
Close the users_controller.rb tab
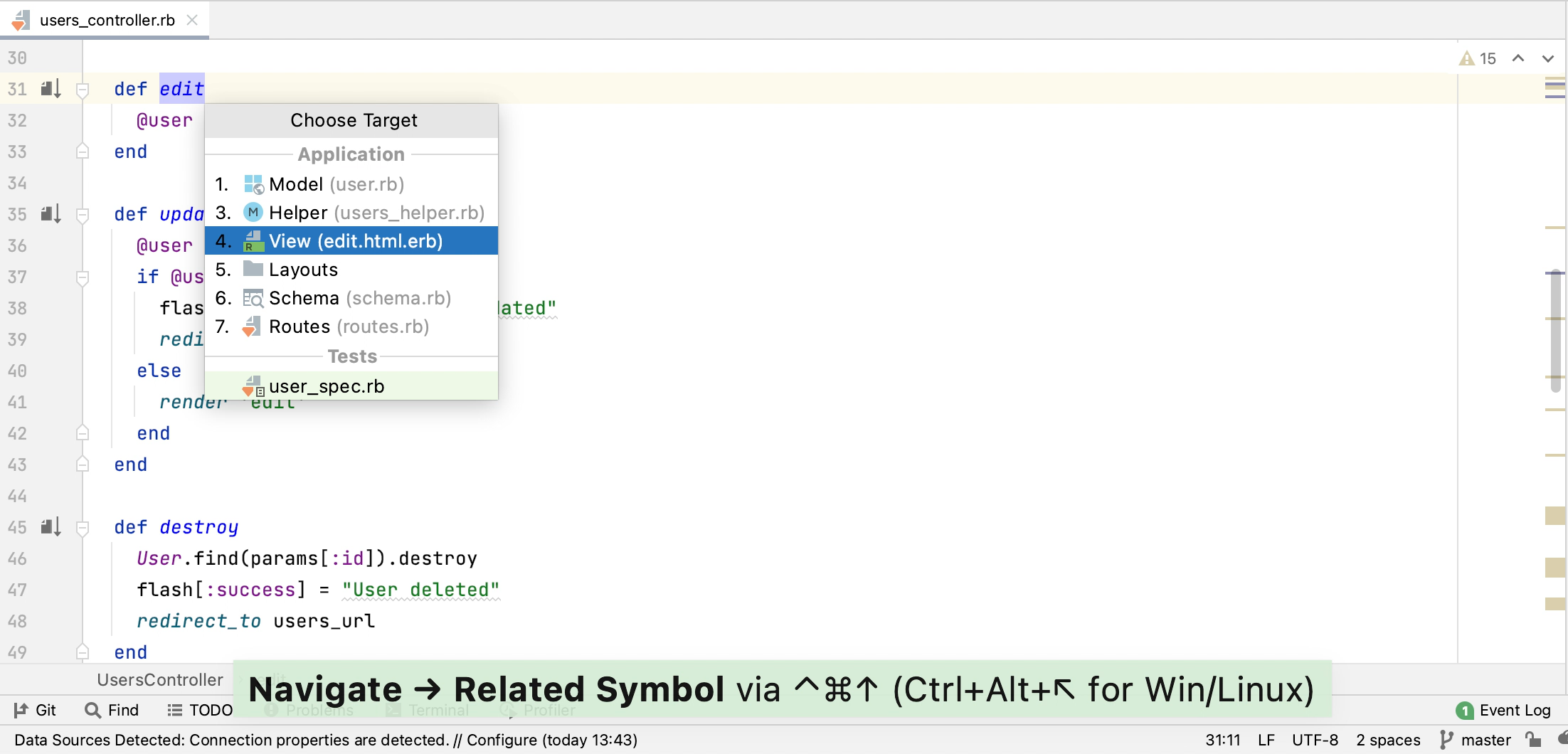192,20
